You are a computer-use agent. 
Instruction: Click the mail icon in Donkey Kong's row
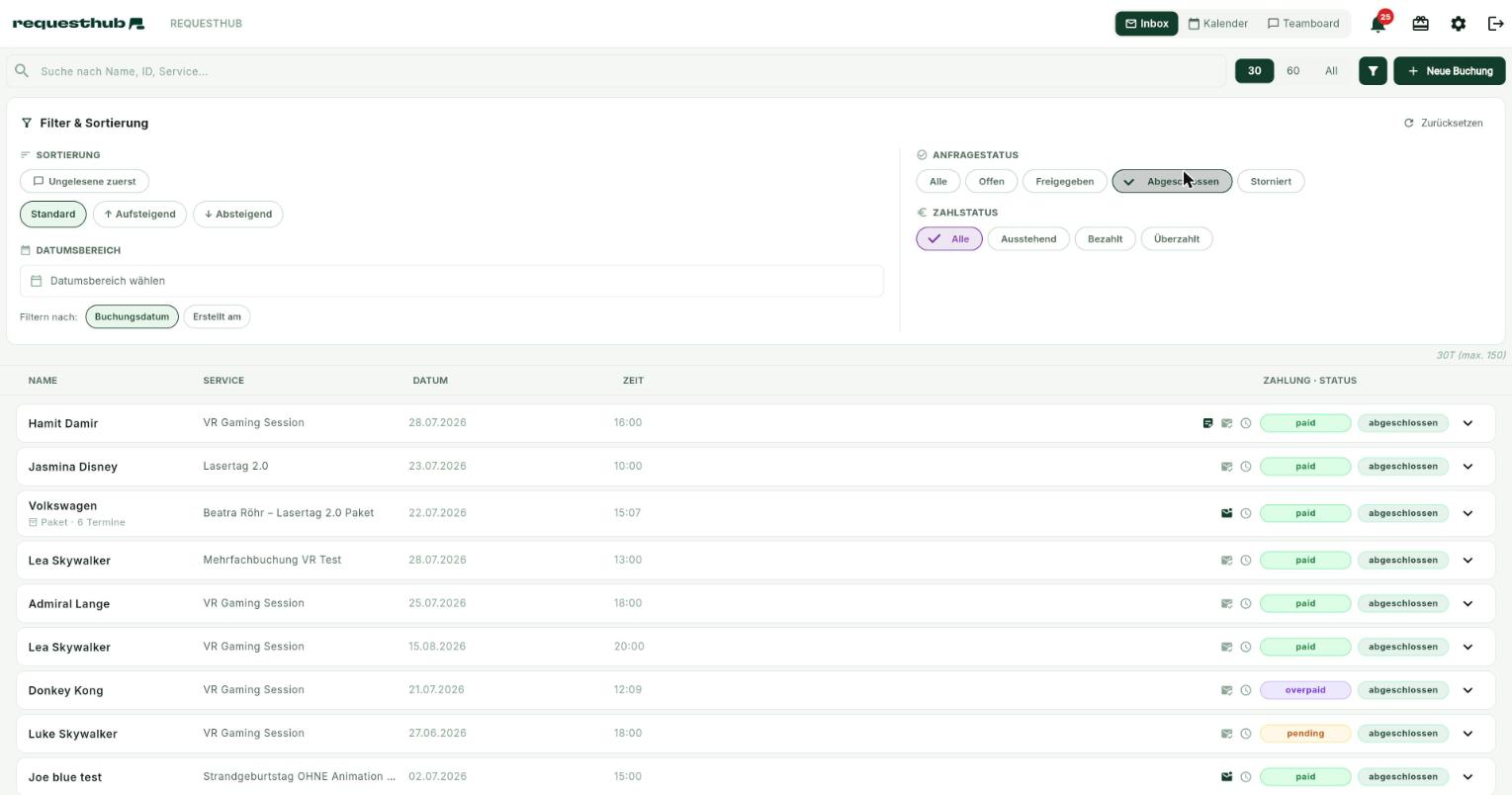(1226, 690)
